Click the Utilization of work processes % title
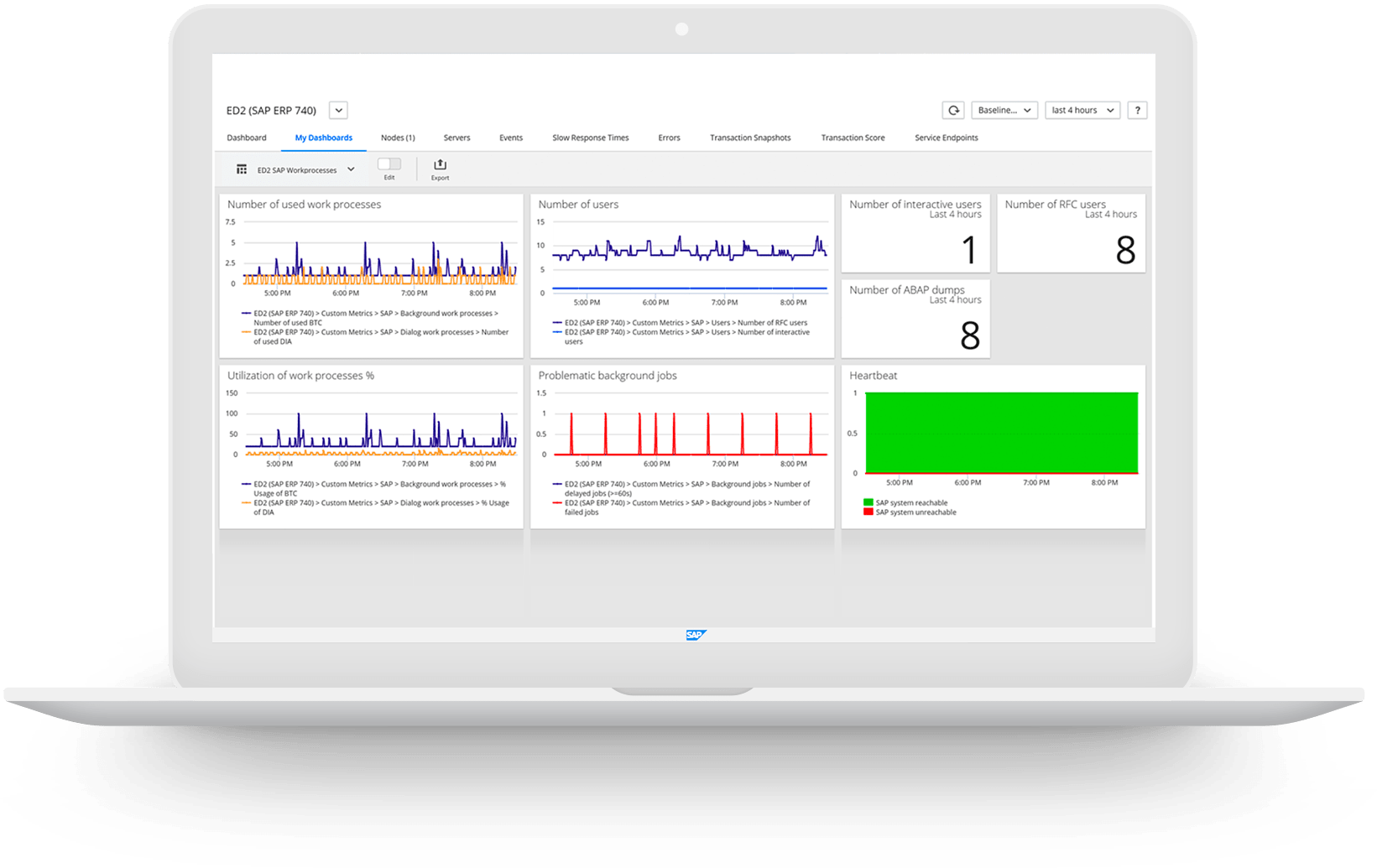This screenshot has width=1377, height=868. pos(300,376)
